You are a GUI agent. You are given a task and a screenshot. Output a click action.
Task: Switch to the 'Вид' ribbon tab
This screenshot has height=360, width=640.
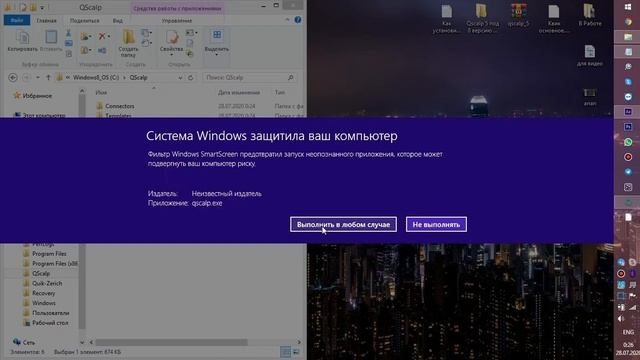118,20
